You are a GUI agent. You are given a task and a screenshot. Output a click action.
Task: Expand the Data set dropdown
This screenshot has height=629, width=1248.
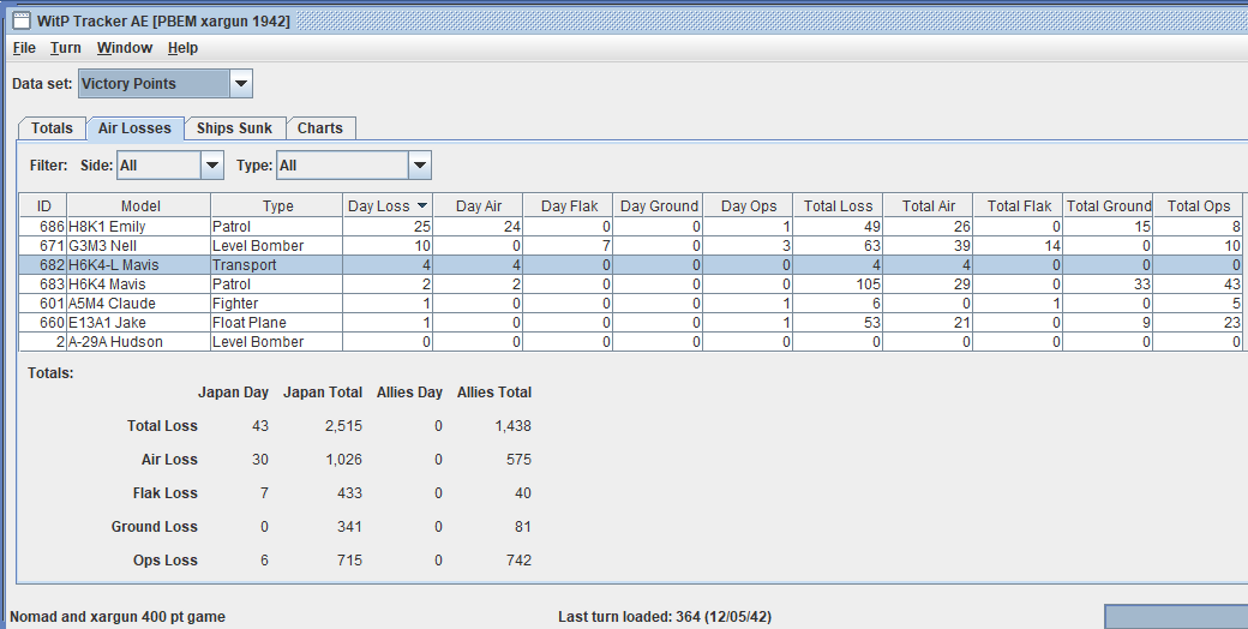[x=241, y=84]
